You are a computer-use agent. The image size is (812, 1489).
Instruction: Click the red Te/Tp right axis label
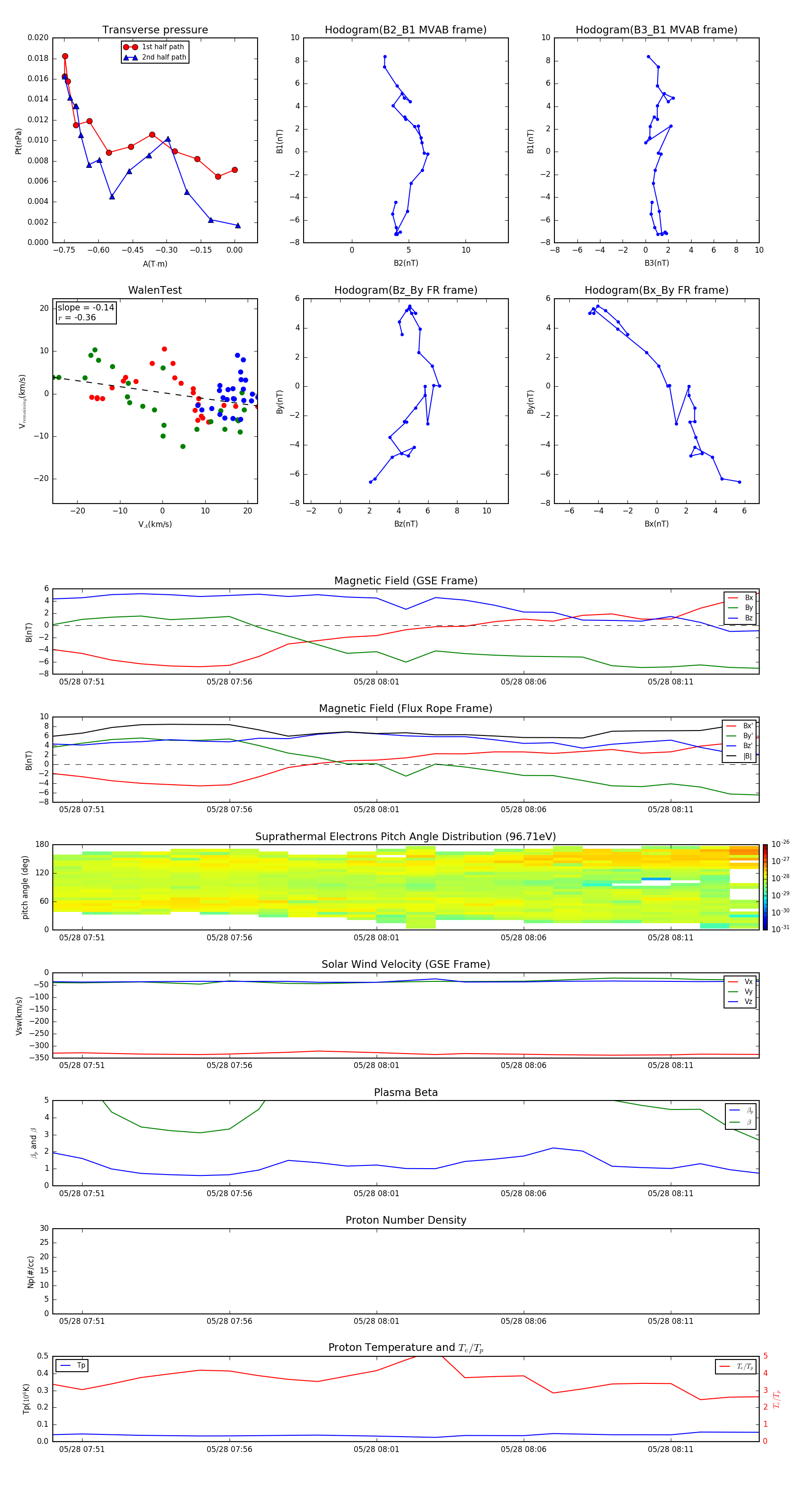coord(777,1399)
